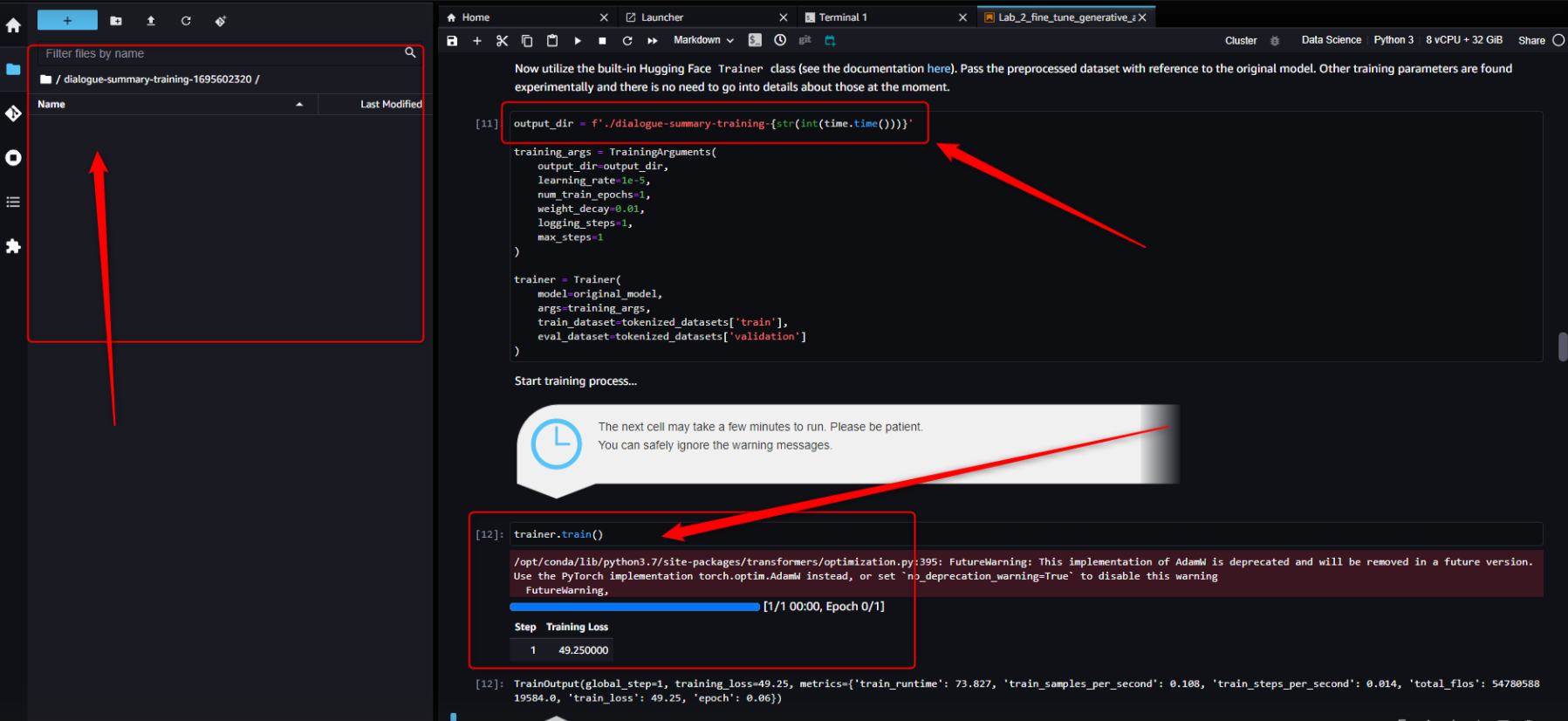Open the Markdown cell type dropdown
The height and width of the screenshot is (721, 1568).
click(704, 40)
